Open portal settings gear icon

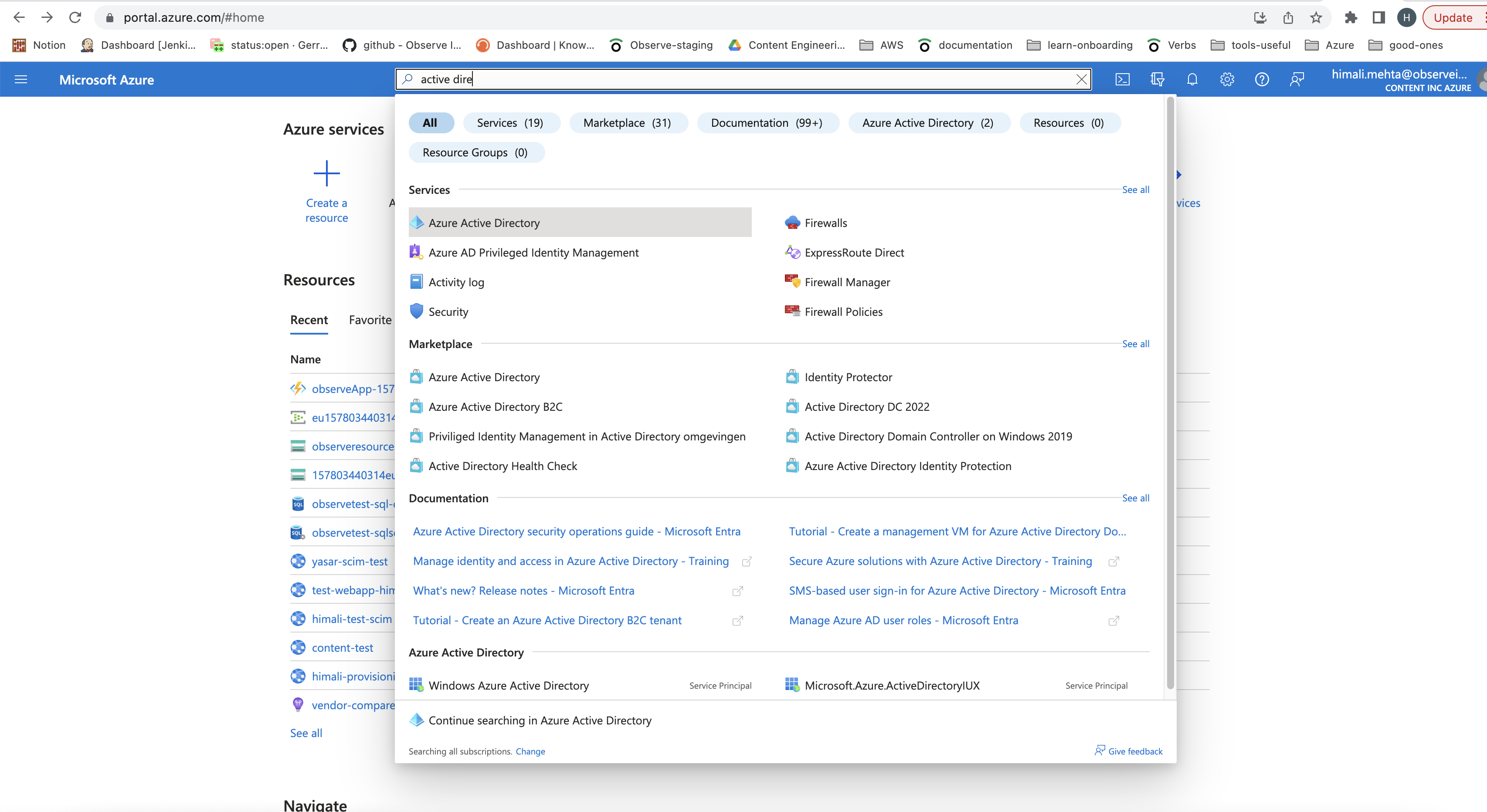point(1227,80)
